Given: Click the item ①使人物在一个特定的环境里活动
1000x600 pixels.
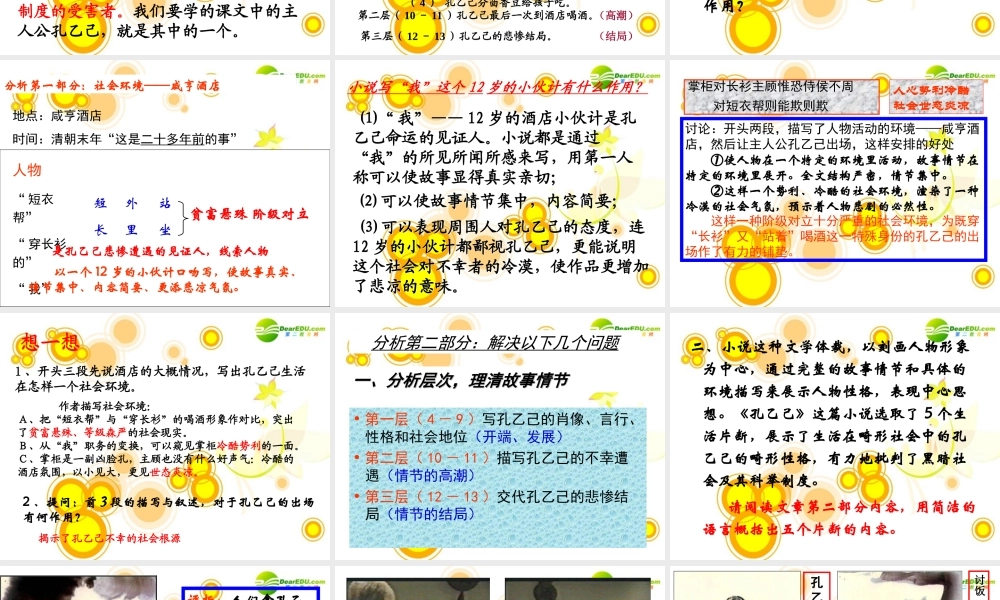Looking at the screenshot, I should click(x=832, y=168).
